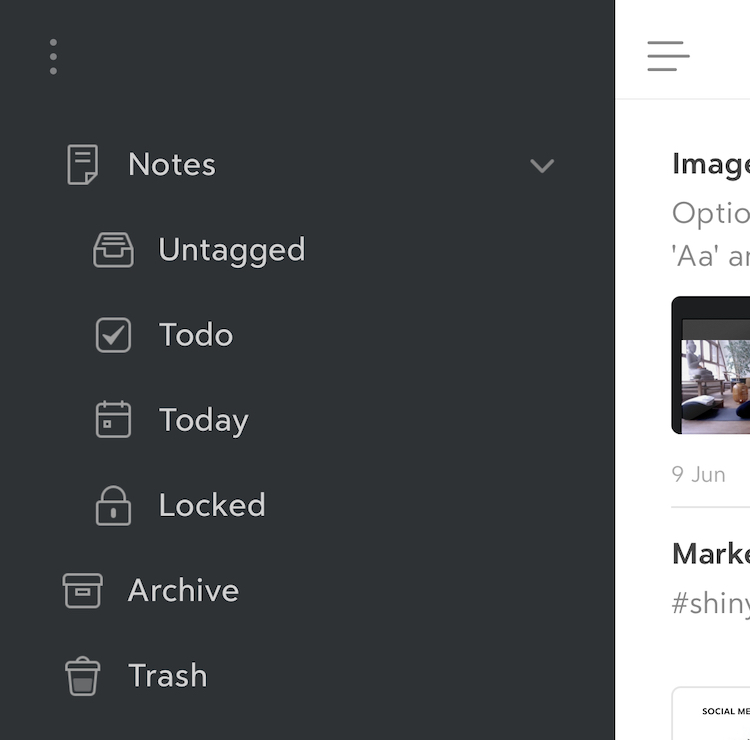Show notes under Today

point(203,420)
